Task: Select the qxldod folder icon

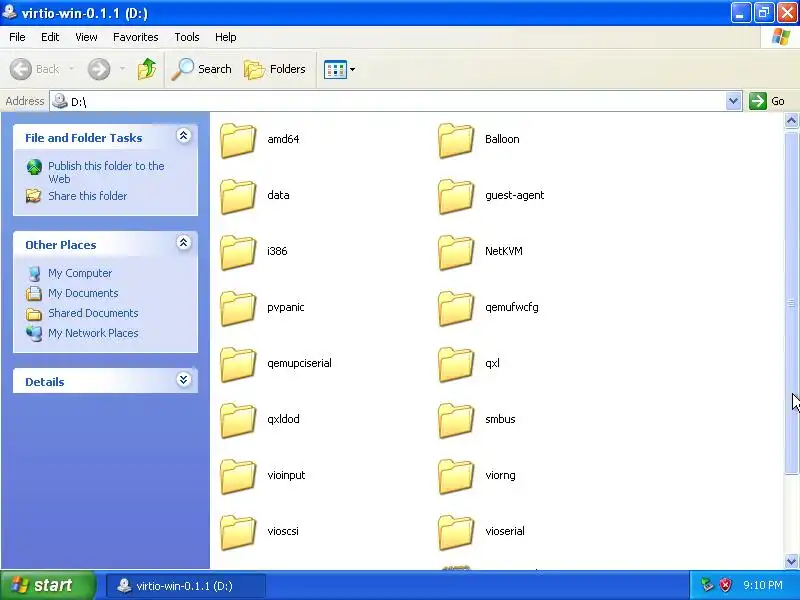Action: [238, 421]
